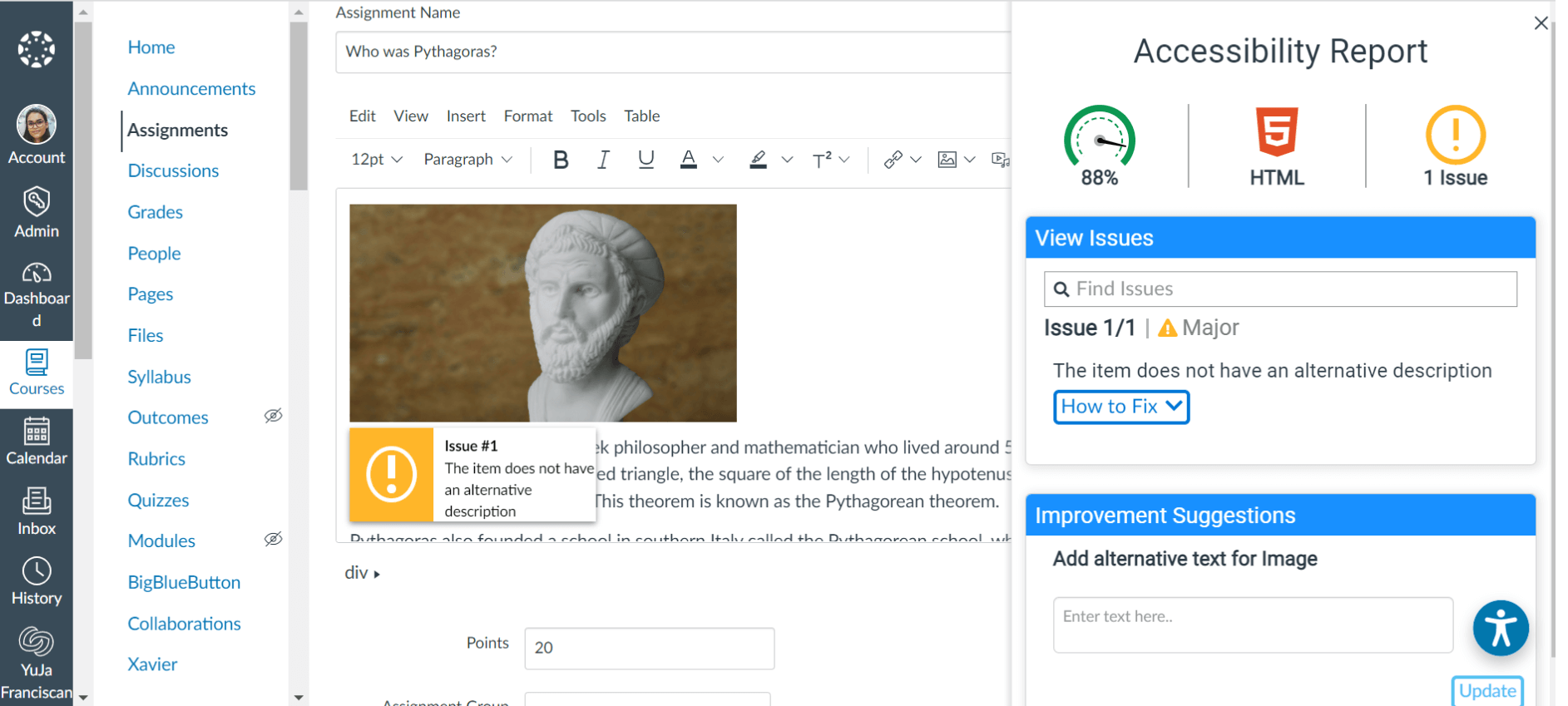Expand How to Fix dropdown
Screen dimensions: 1568x706
[x=1121, y=407]
